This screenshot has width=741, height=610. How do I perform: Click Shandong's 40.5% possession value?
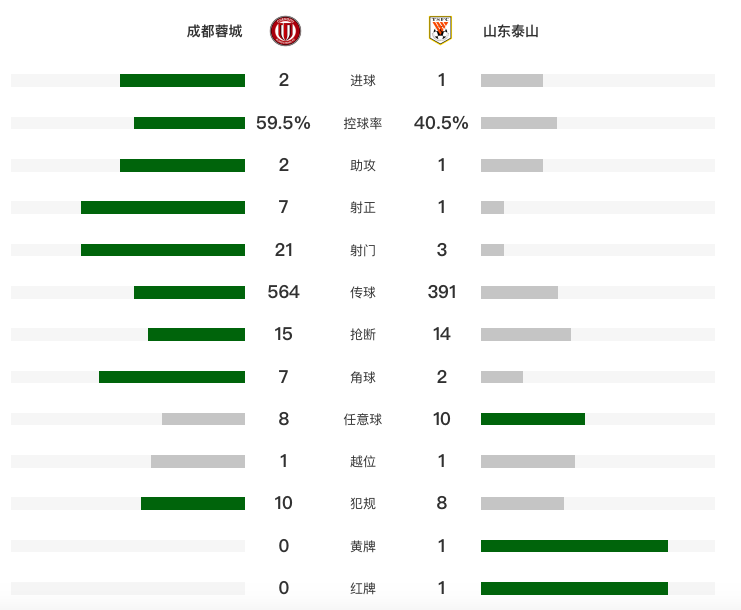pos(441,123)
